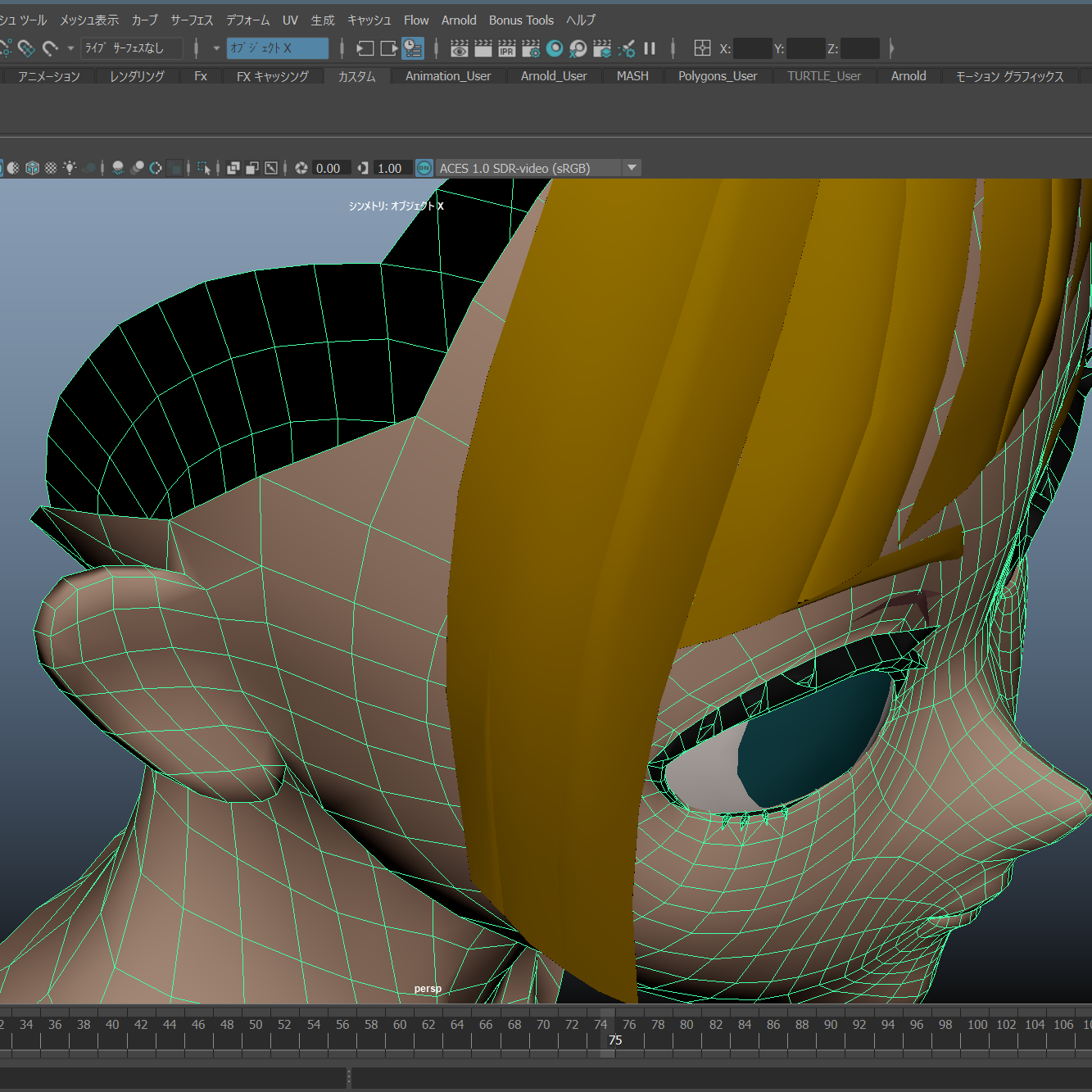The height and width of the screenshot is (1092, 1092).
Task: Open the カーブ menu
Action: (145, 20)
